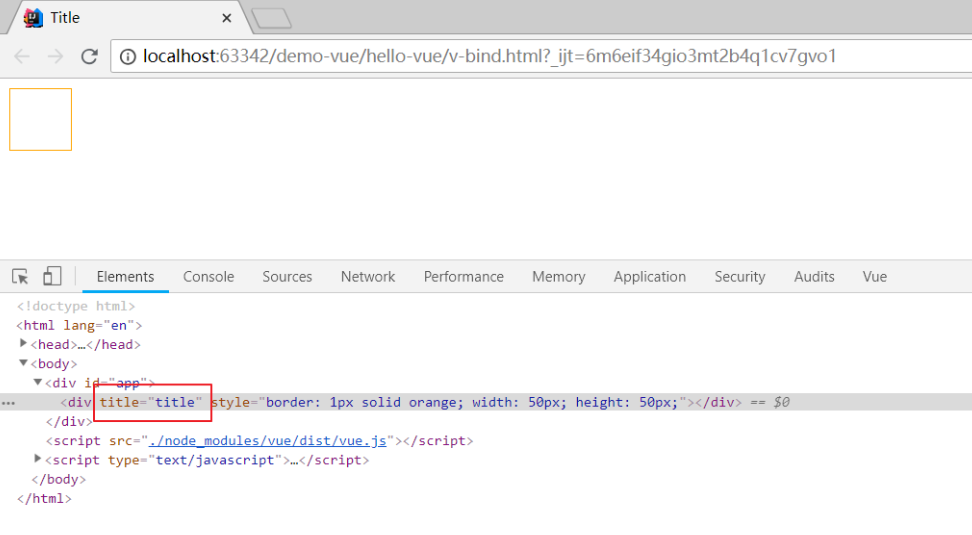The height and width of the screenshot is (535, 972).
Task: Expand the script type text/javascript node
Action: point(38,459)
